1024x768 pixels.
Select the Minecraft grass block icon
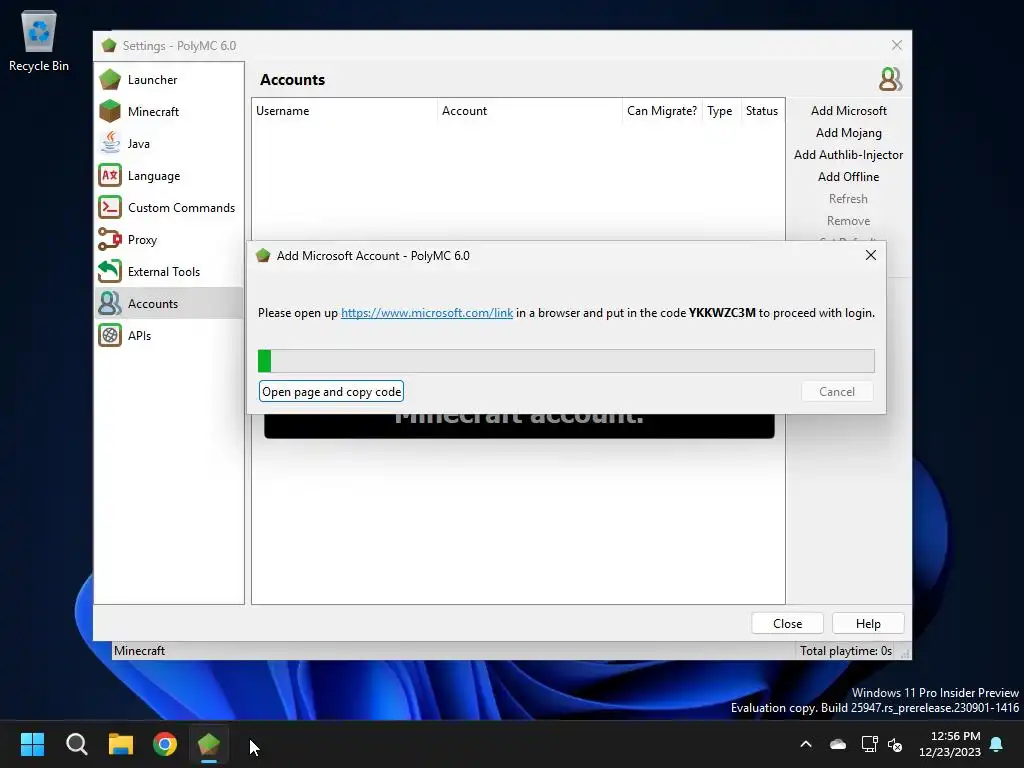point(110,112)
